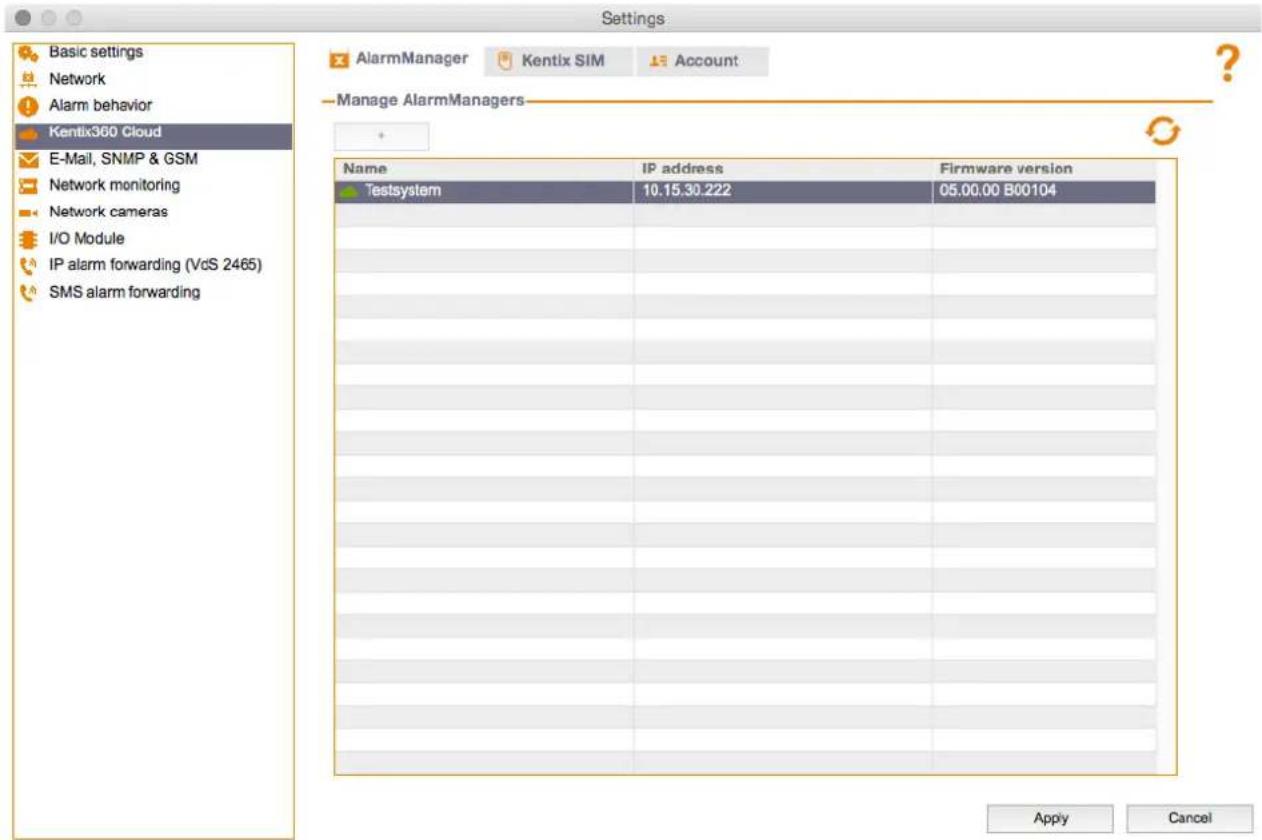Open Basic settings in sidebar
Image resolution: width=1262 pixels, height=840 pixels.
tap(95, 52)
